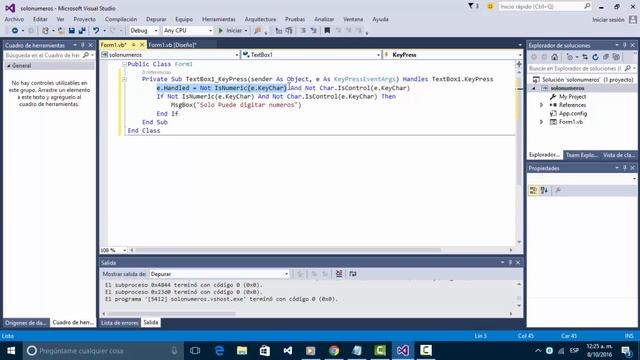Image resolution: width=640 pixels, height=360 pixels.
Task: Click the Windows Start button
Action: [x=11, y=351]
